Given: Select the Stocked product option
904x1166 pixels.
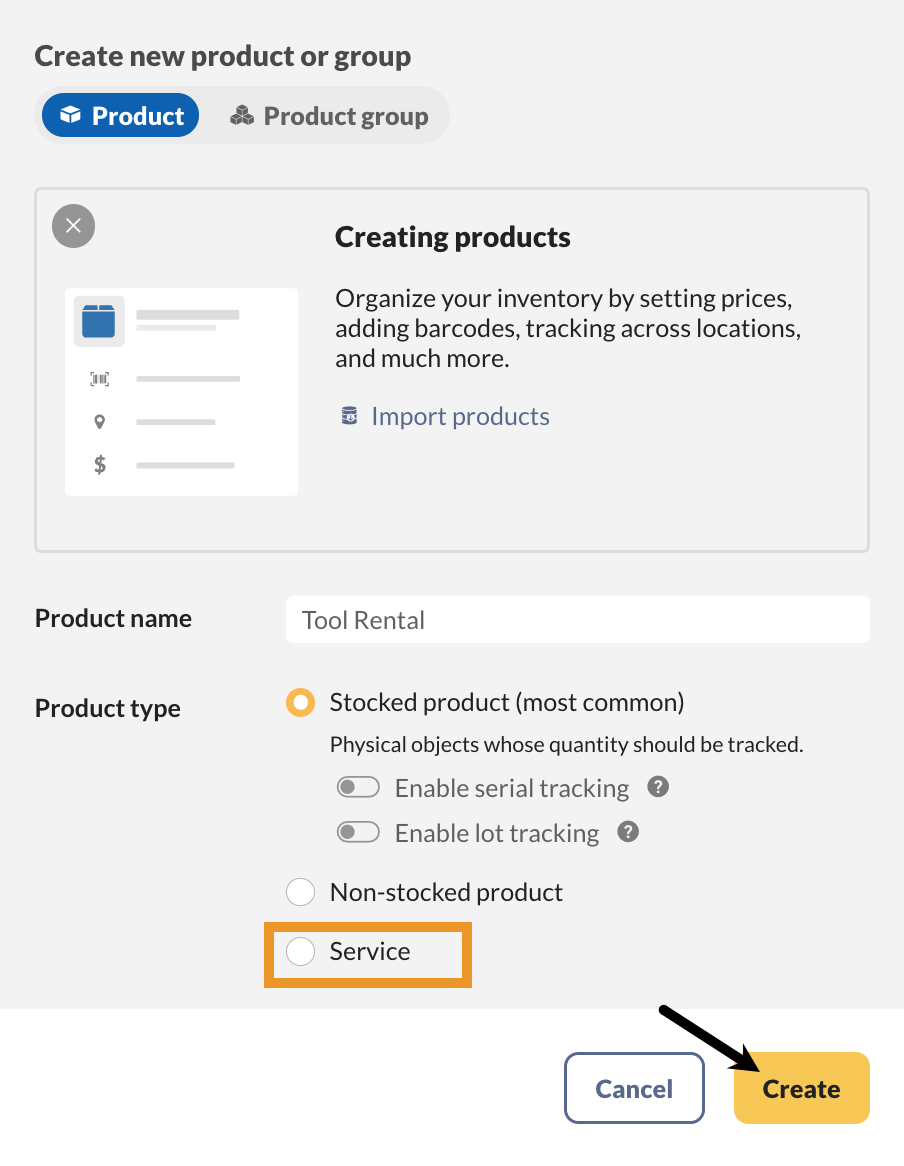Looking at the screenshot, I should [300, 702].
